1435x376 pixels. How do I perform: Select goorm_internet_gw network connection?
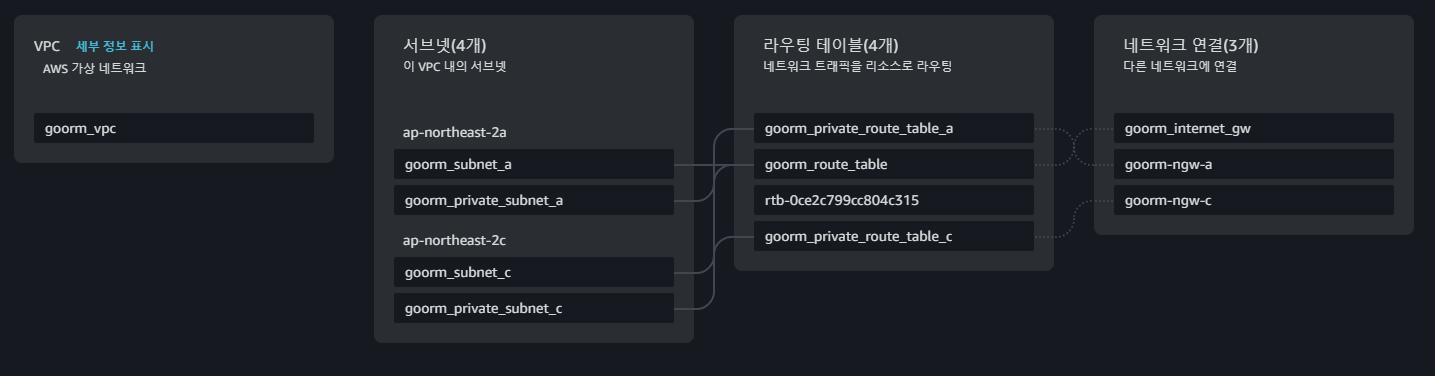point(1254,128)
